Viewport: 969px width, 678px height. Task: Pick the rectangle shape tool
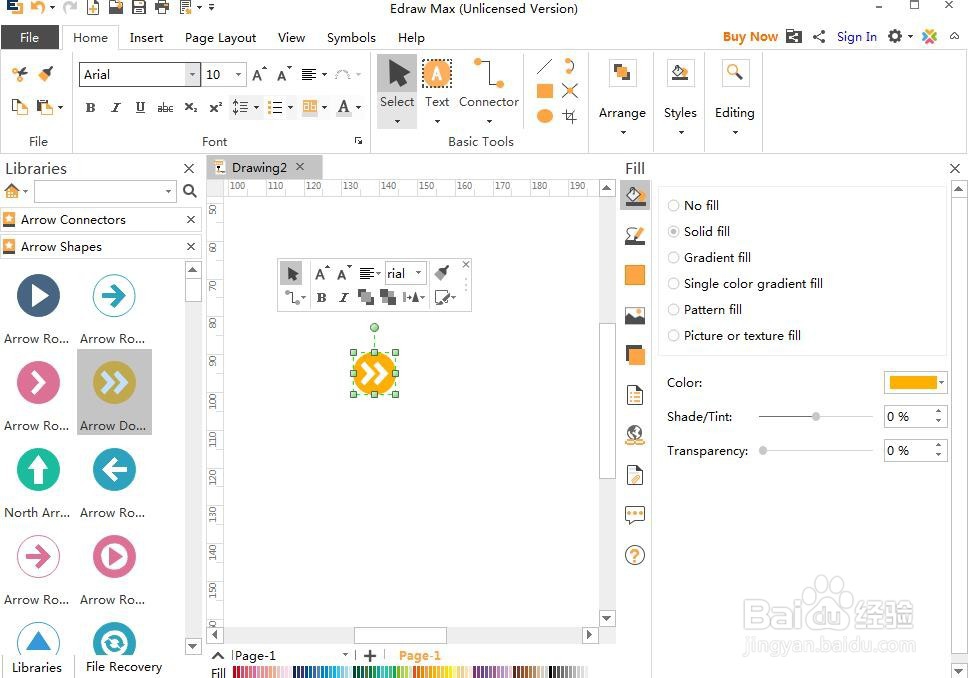[544, 91]
